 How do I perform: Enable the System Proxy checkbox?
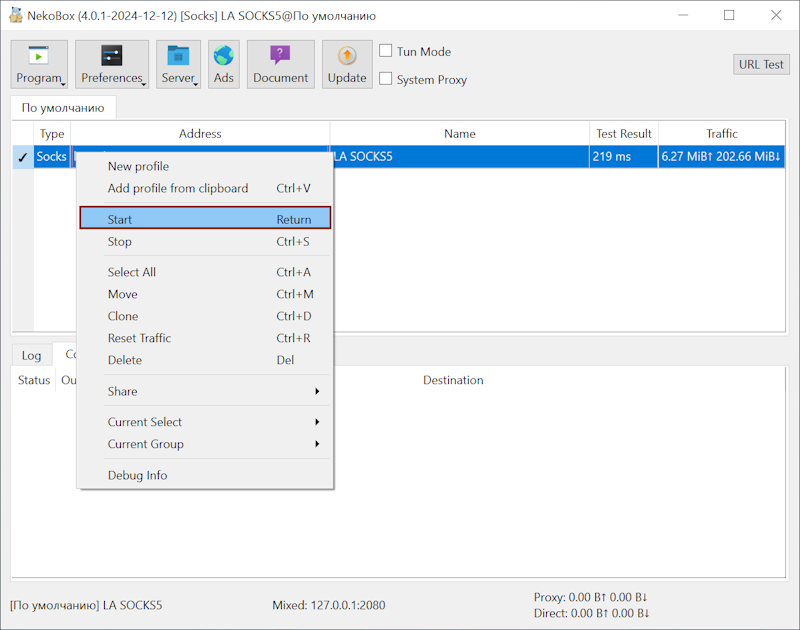coord(386,79)
